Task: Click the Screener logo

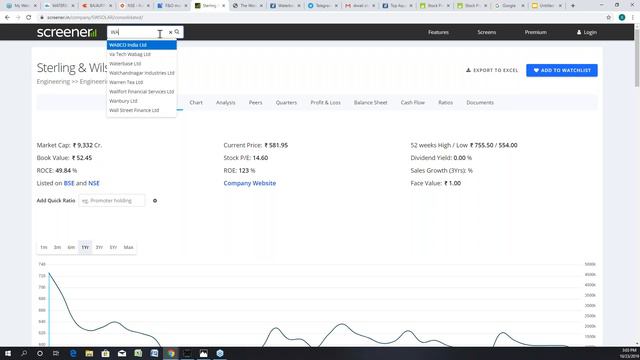Action: (67, 32)
